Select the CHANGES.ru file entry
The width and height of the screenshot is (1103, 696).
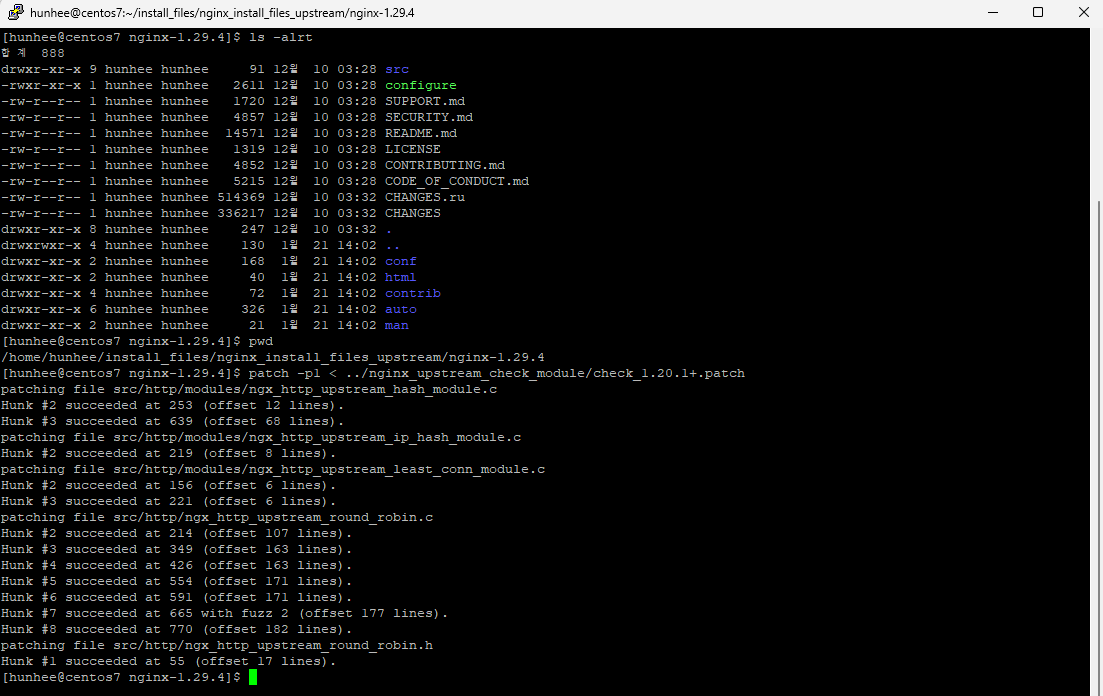424,196
